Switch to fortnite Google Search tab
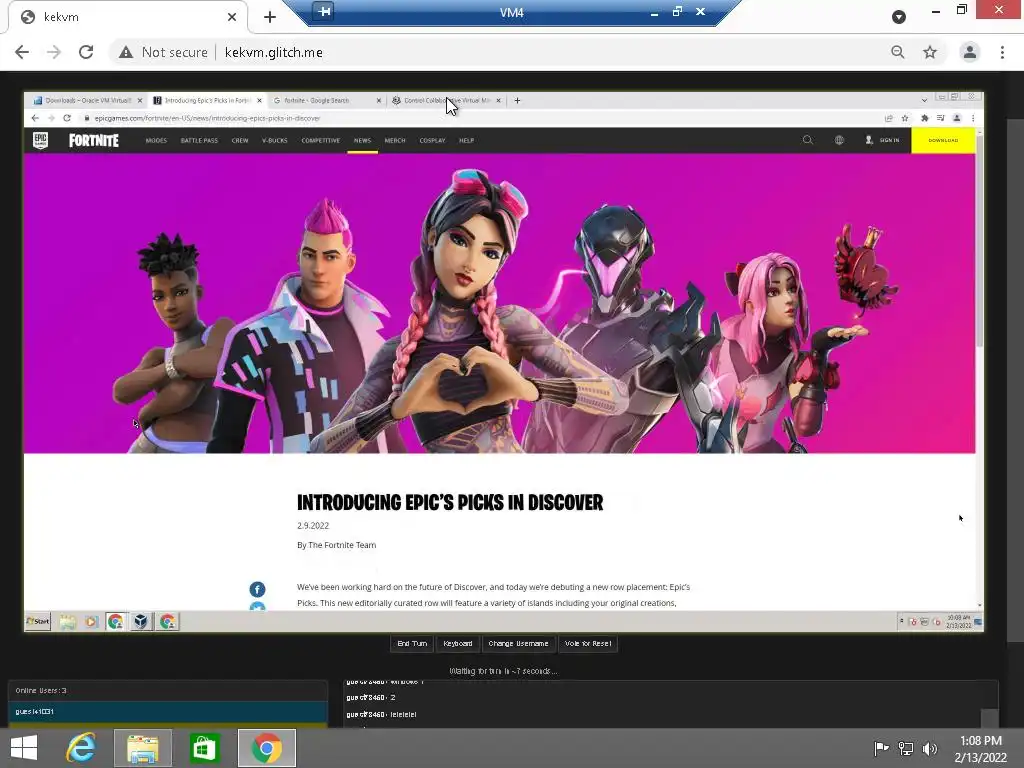 [327, 101]
